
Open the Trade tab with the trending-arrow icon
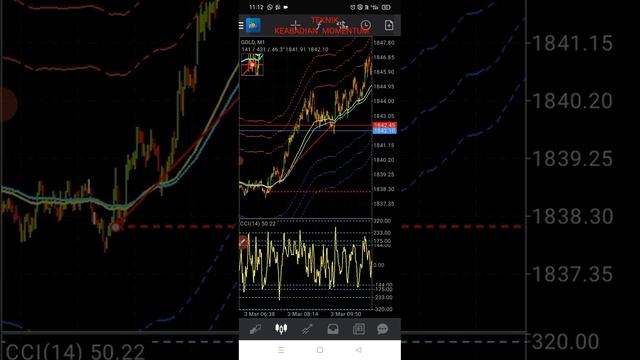pyautogui.click(x=307, y=329)
